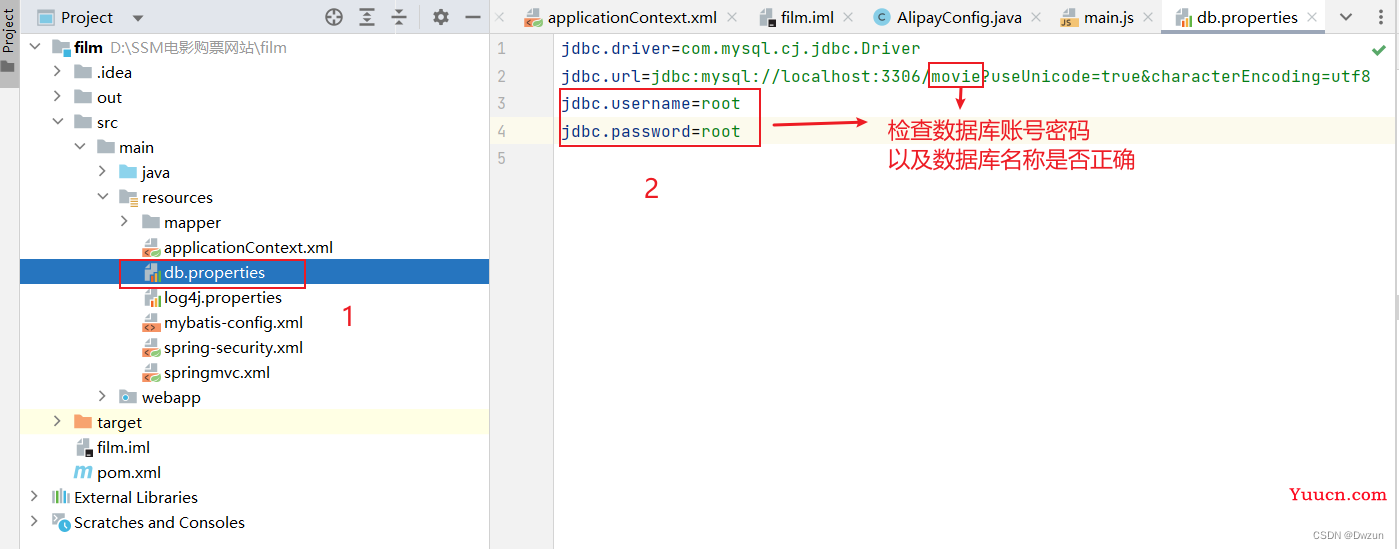
Task: Click the Collapse All toolbar icon
Action: (x=399, y=17)
